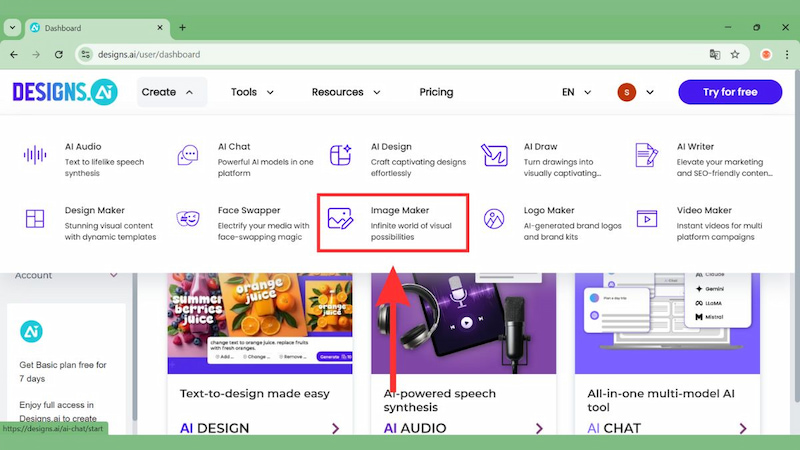Image resolution: width=800 pixels, height=450 pixels.
Task: Click the AI Chat speech bubble icon
Action: tap(188, 155)
